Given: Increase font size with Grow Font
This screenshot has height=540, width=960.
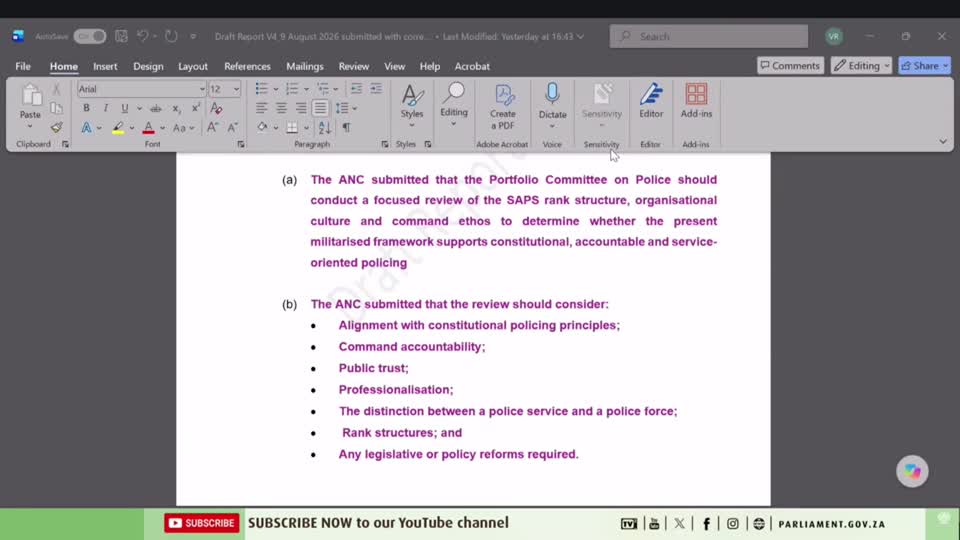Looking at the screenshot, I should coord(212,127).
